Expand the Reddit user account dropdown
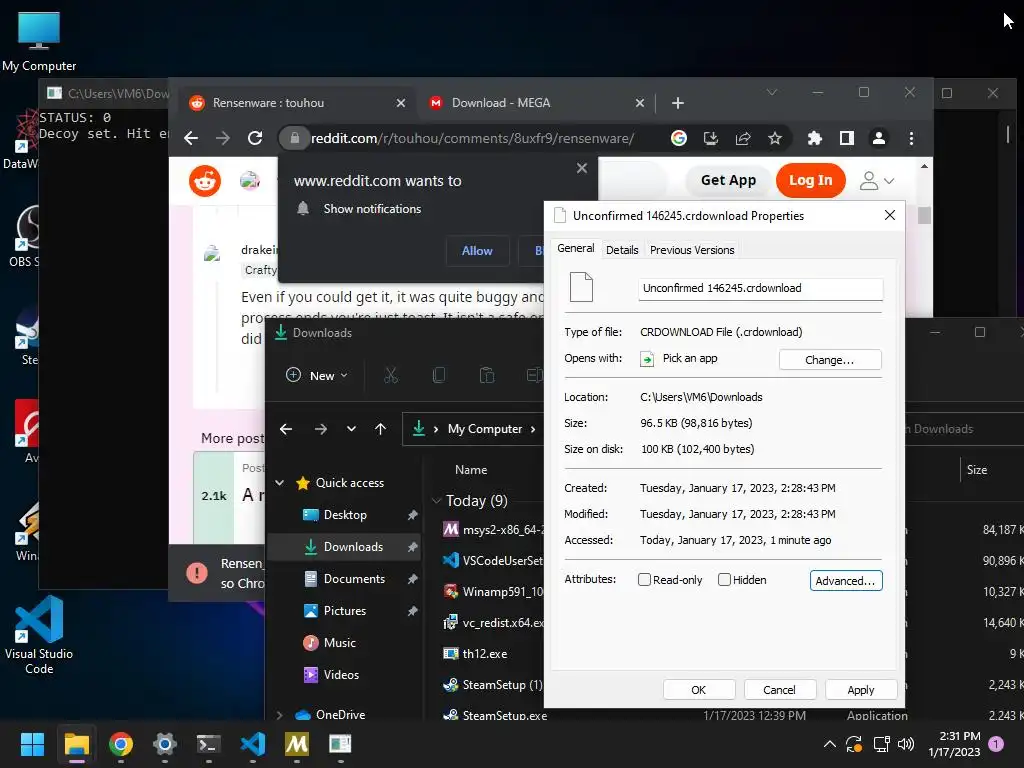The height and width of the screenshot is (768, 1024). pos(876,181)
